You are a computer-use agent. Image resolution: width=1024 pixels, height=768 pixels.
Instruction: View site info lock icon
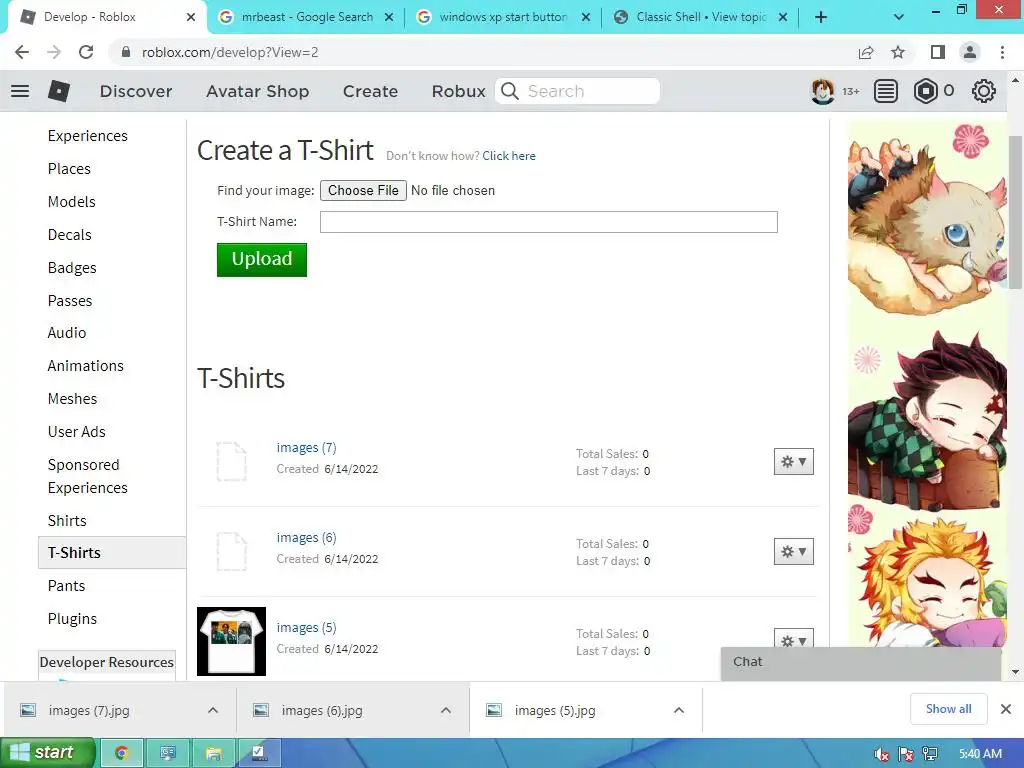coord(126,52)
